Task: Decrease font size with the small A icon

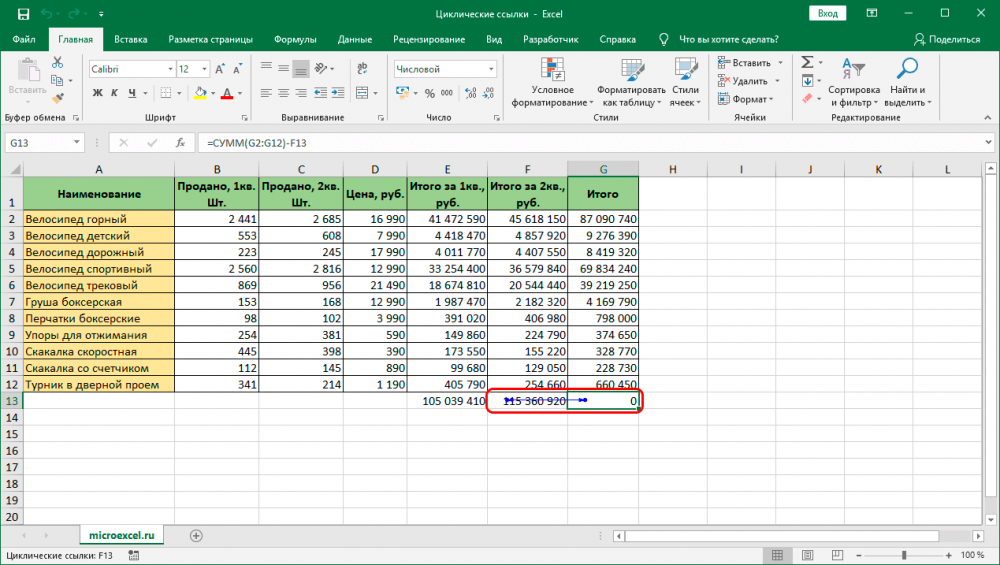Action: coord(237,69)
